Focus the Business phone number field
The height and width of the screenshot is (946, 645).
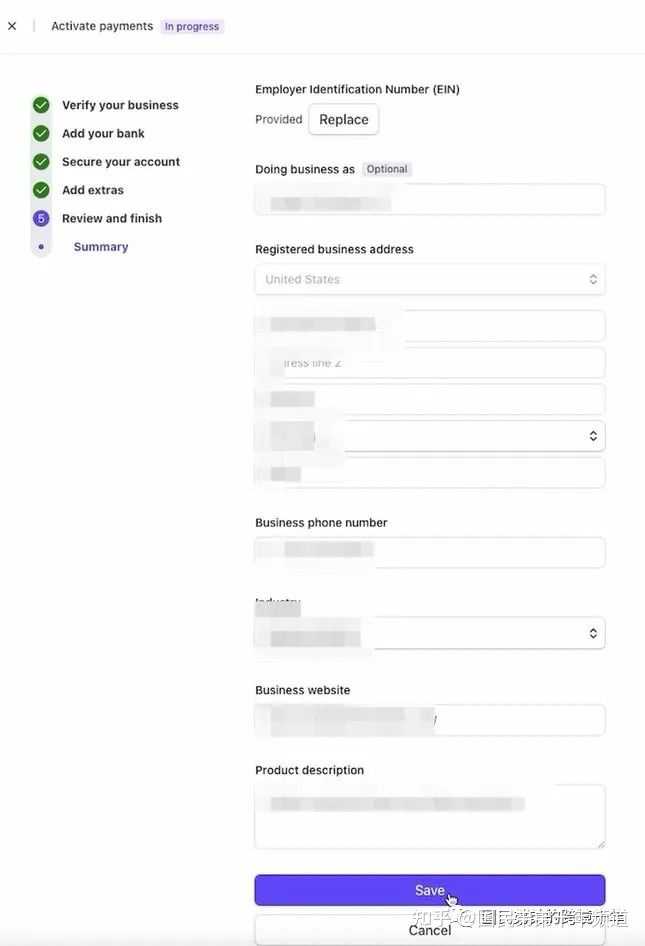(x=430, y=552)
